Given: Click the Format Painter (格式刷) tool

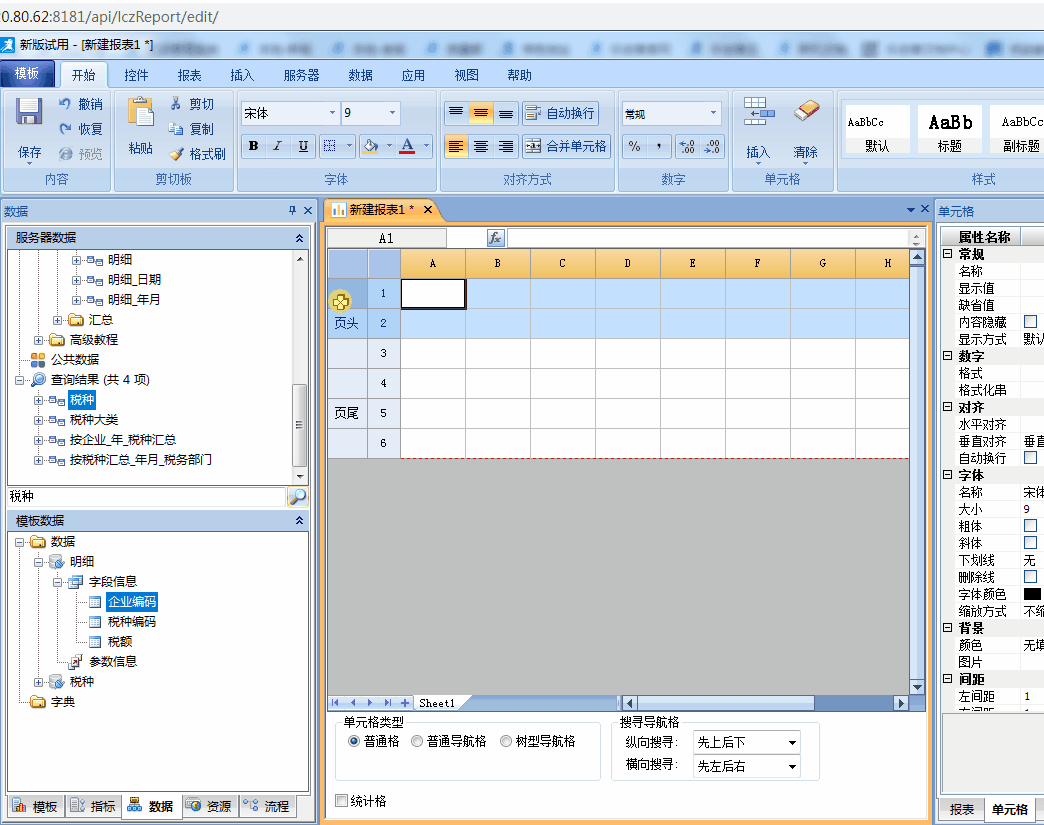Looking at the screenshot, I should pos(198,154).
